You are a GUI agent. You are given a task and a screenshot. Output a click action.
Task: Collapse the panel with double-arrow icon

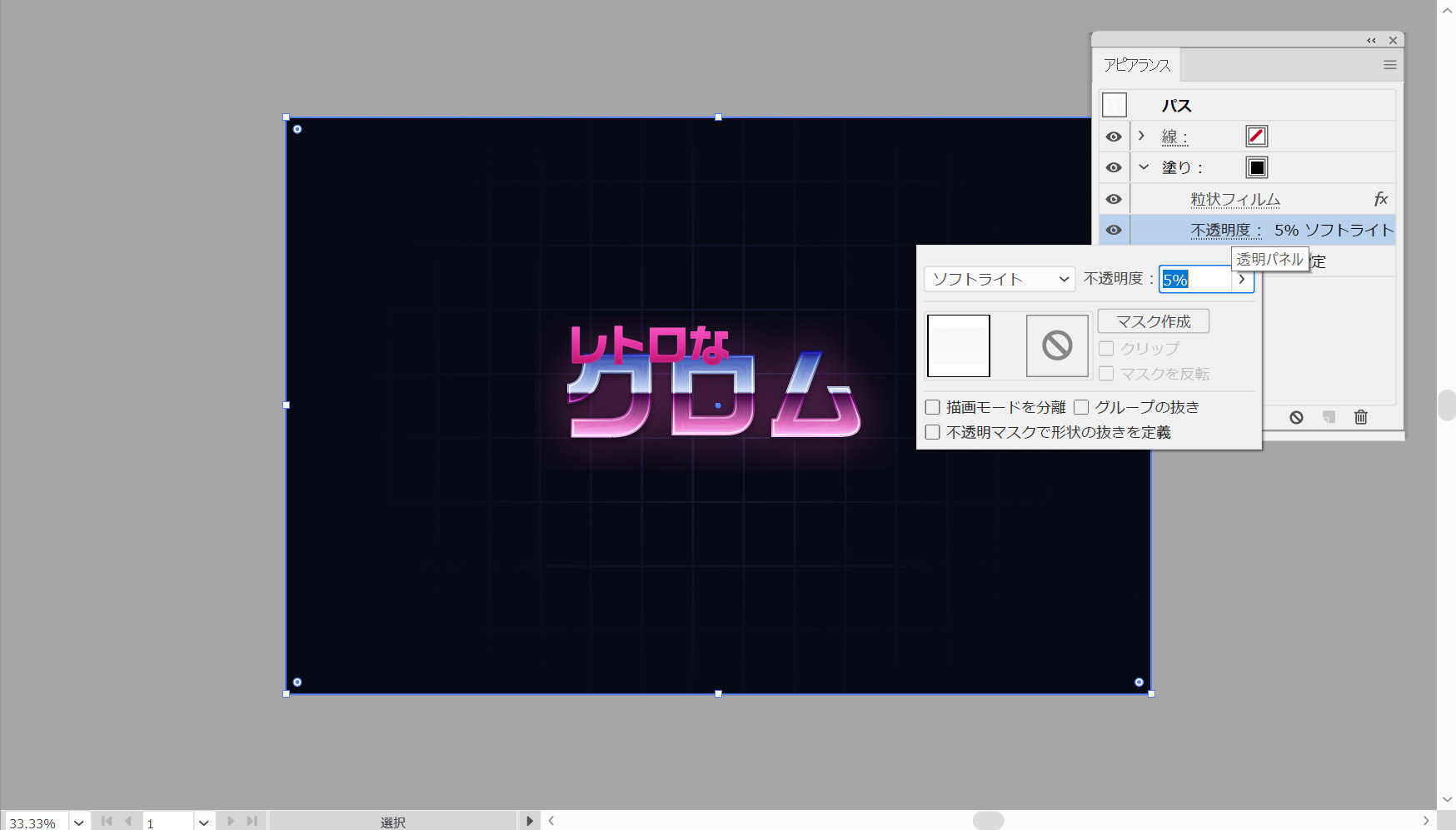[x=1371, y=40]
